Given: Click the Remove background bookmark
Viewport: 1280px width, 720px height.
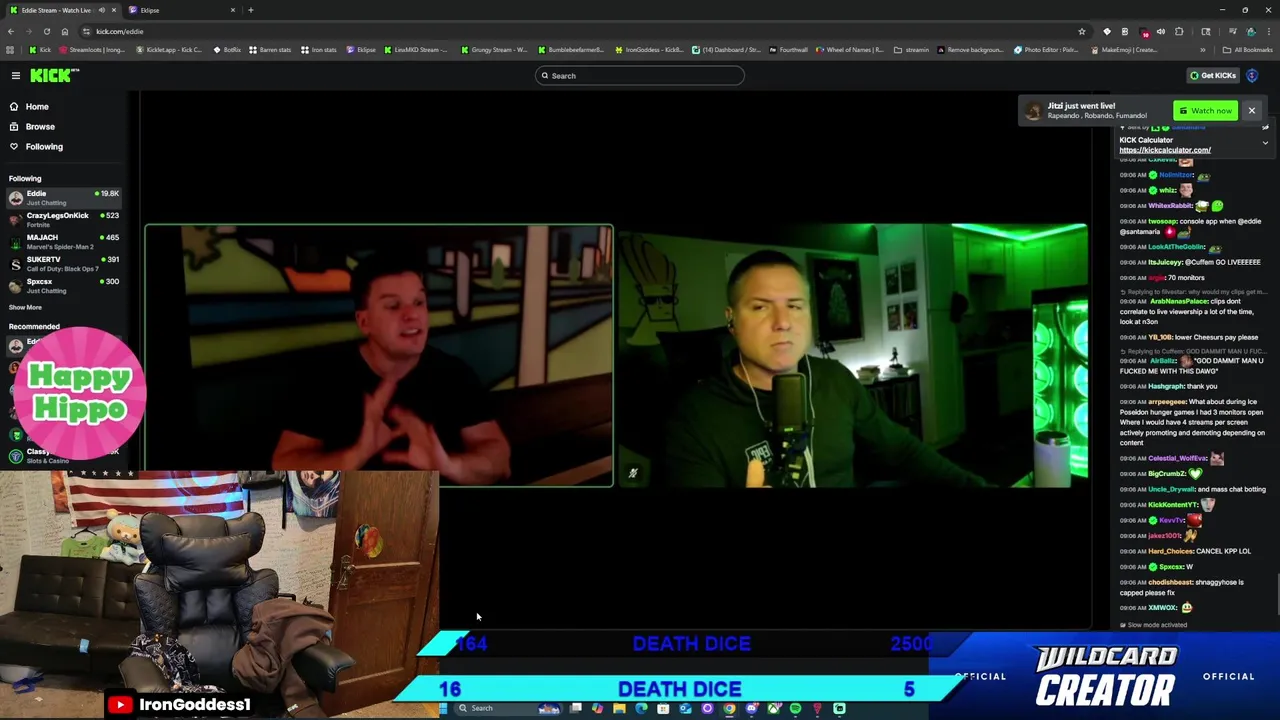Looking at the screenshot, I should click(x=970, y=49).
